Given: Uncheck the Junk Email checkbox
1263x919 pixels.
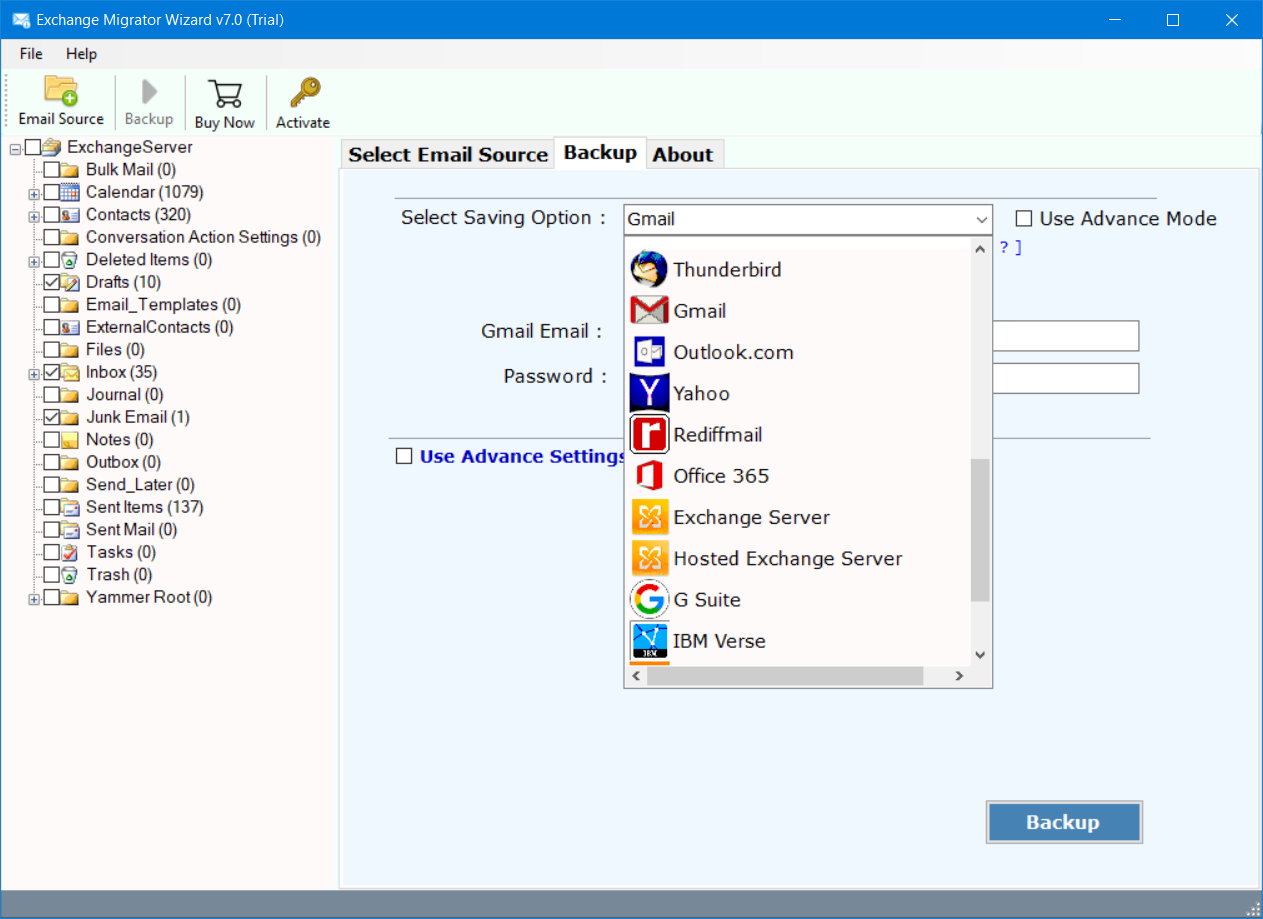Looking at the screenshot, I should coord(52,417).
